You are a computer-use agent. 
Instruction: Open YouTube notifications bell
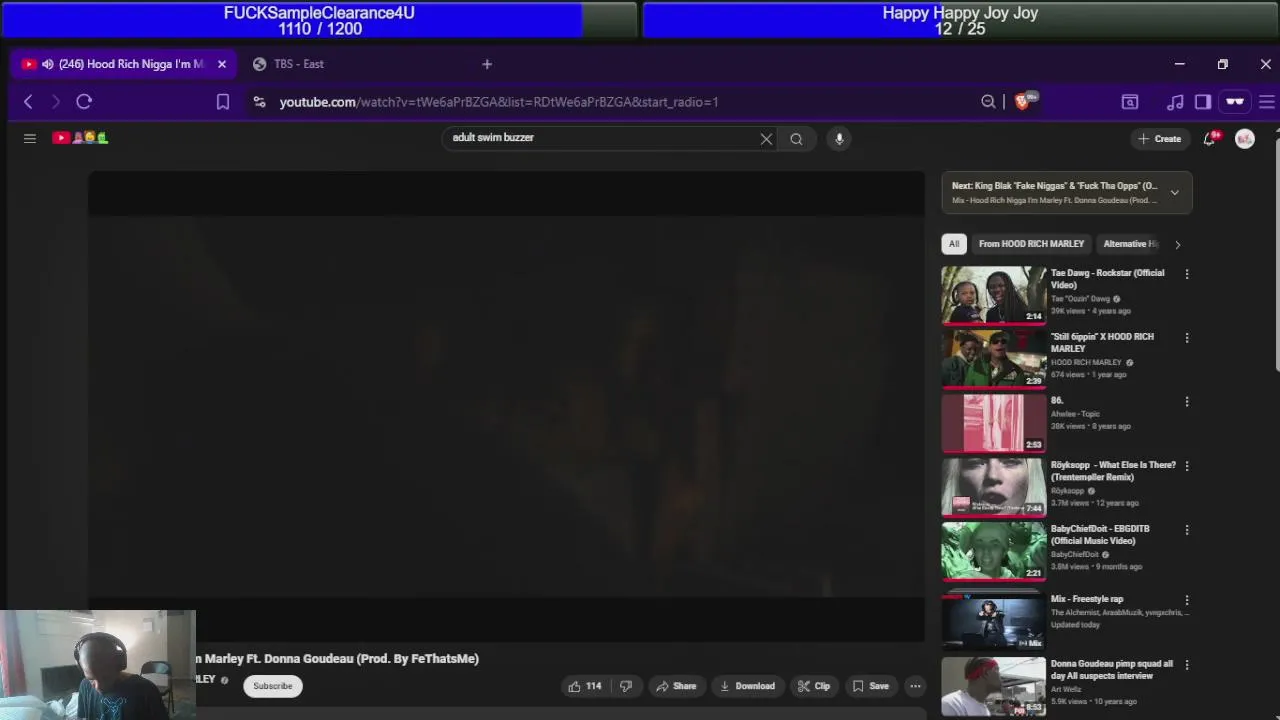click(1209, 138)
